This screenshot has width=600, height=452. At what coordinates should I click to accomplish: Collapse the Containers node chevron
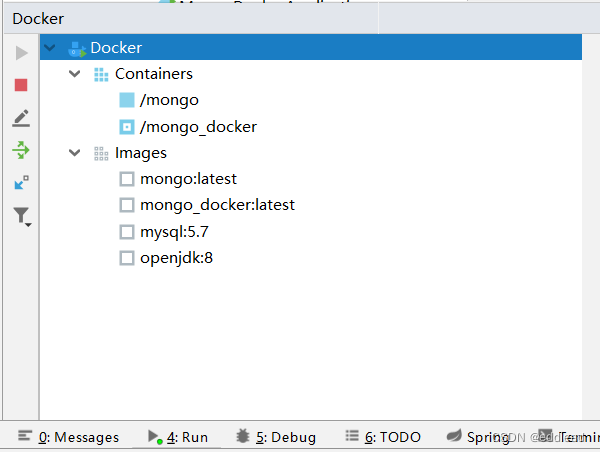(75, 73)
